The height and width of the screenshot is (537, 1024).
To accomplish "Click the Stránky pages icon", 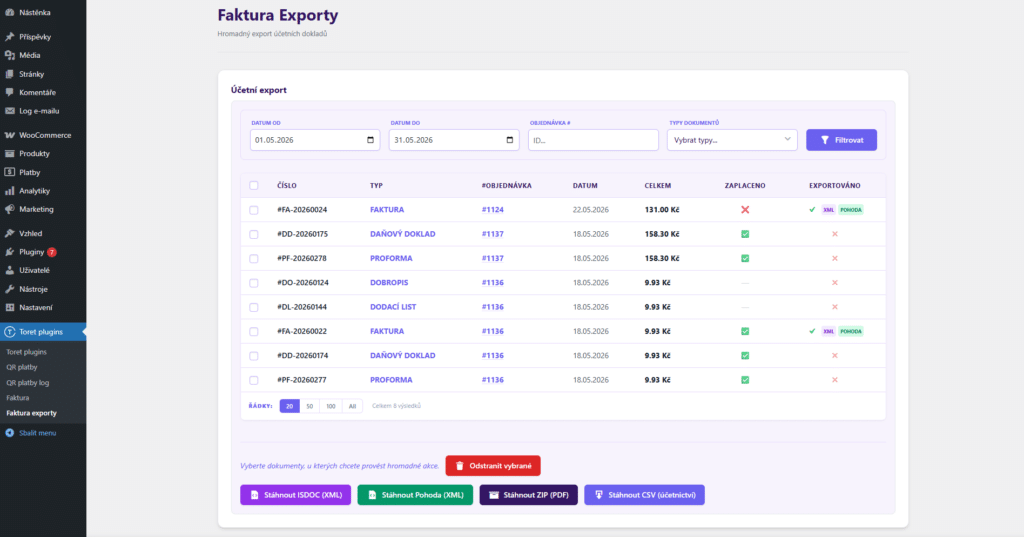I will coord(10,74).
